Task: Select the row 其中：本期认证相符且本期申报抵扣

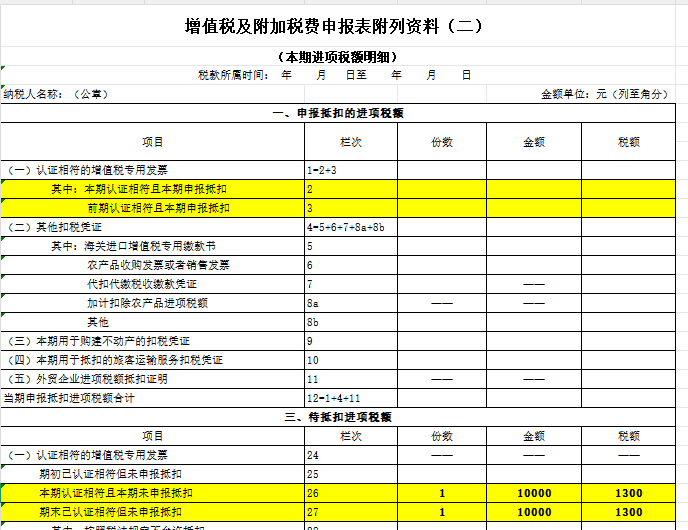Action: click(x=338, y=189)
